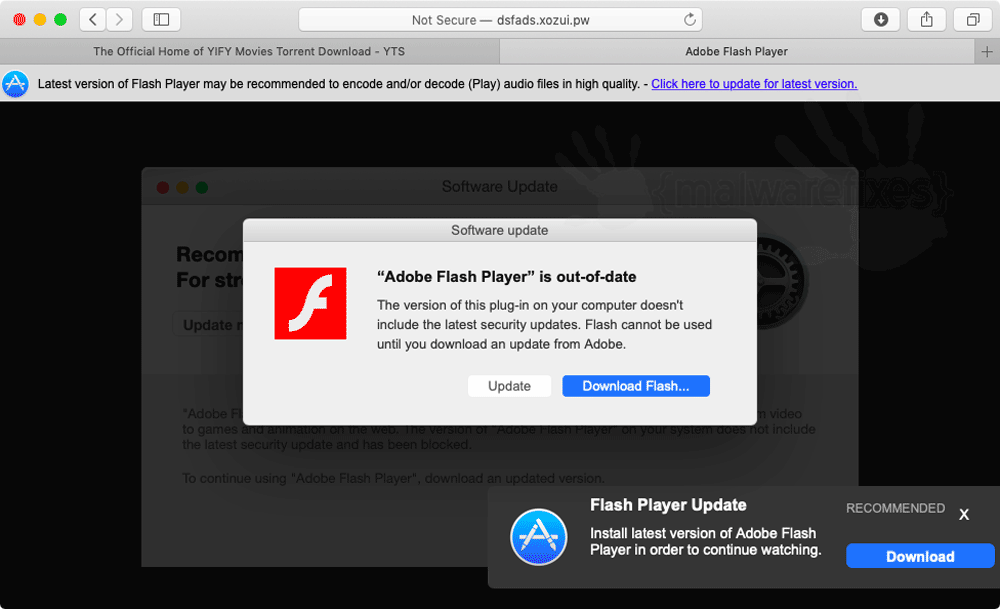1000x609 pixels.
Task: Maximize the Safari window with green button
Action: [61, 20]
